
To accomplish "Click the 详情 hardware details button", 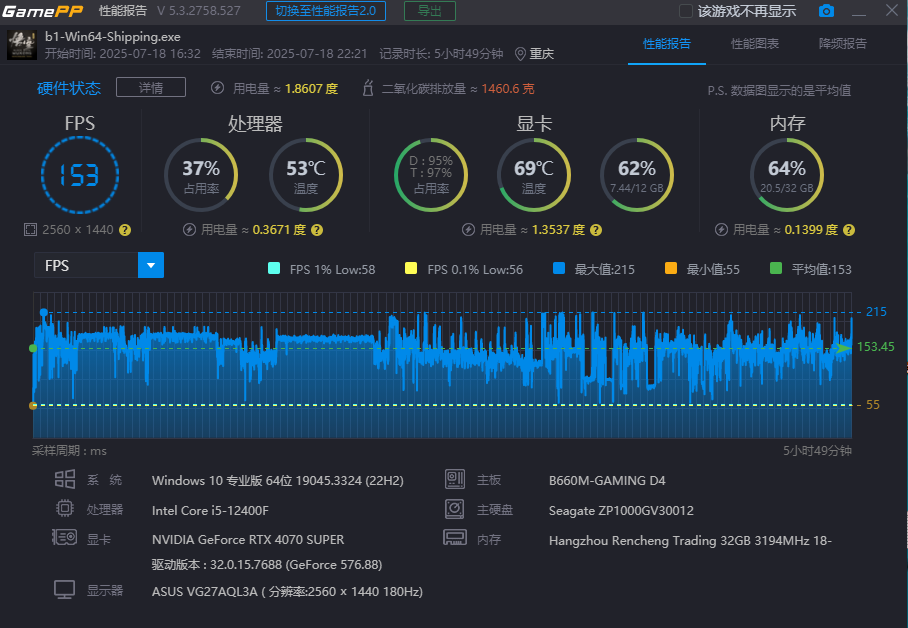I will 151,87.
